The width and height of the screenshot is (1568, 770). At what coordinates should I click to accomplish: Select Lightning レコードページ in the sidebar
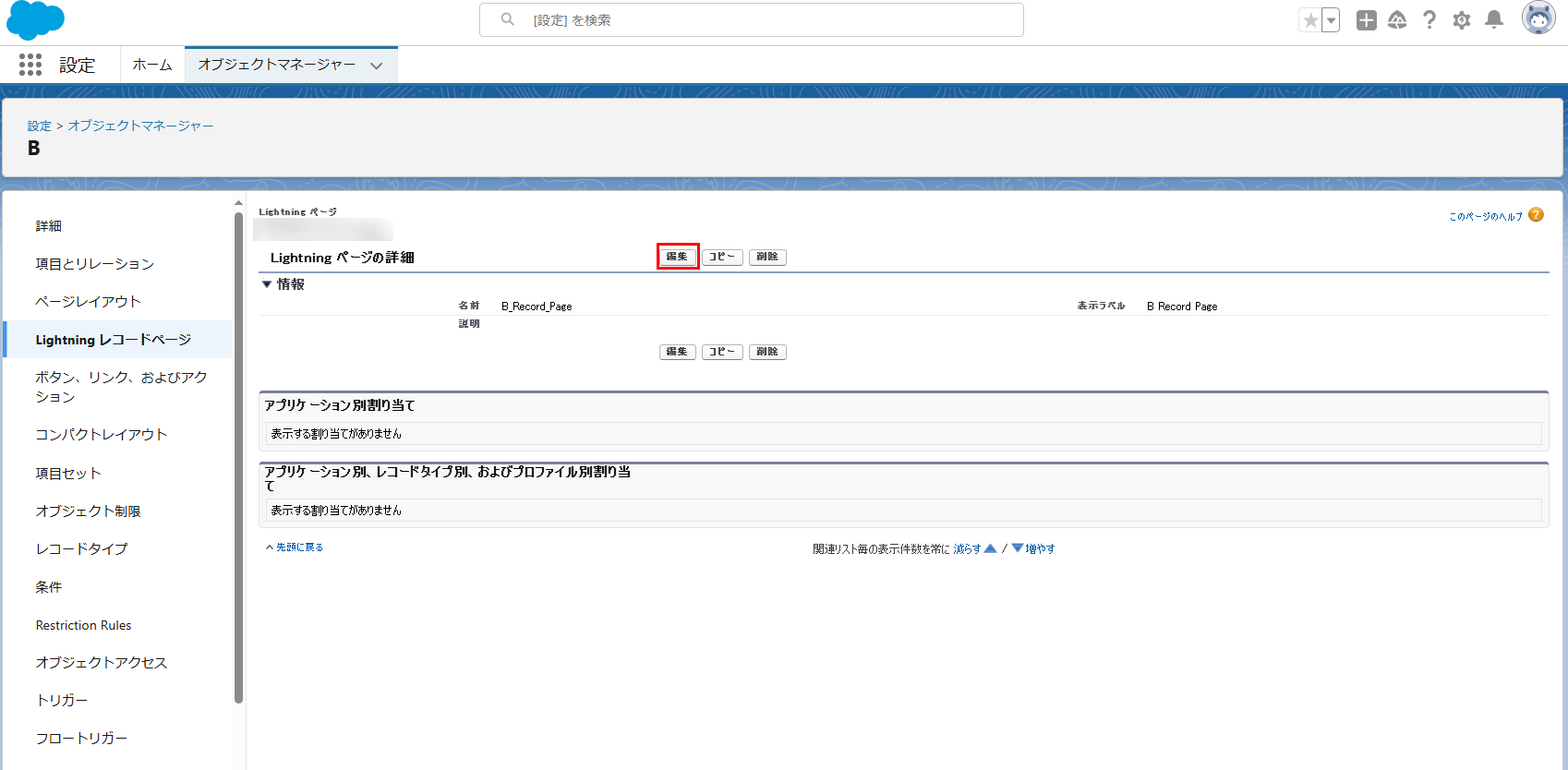click(x=114, y=340)
